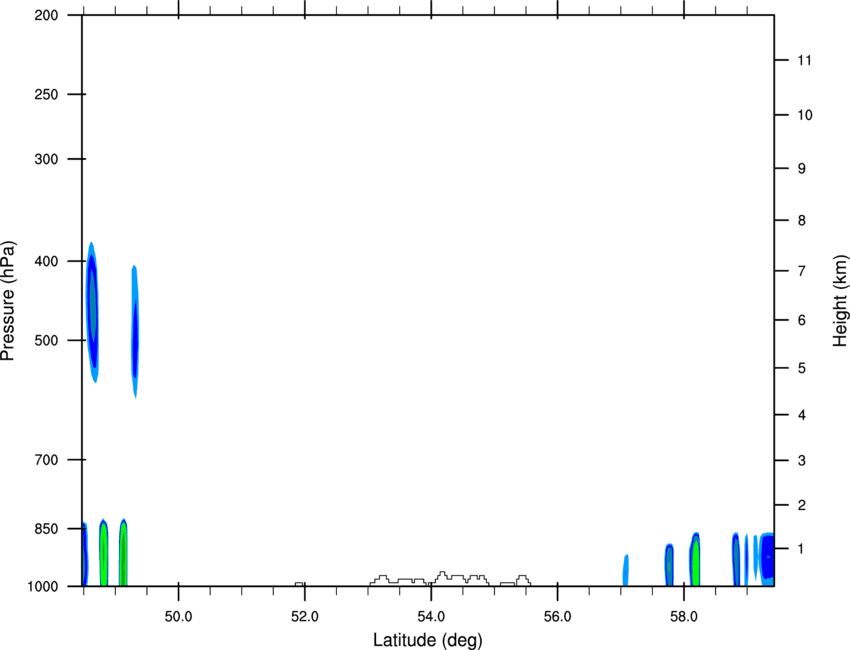Click the 10 km height label
Screen dimensions: 850x650
click(804, 115)
